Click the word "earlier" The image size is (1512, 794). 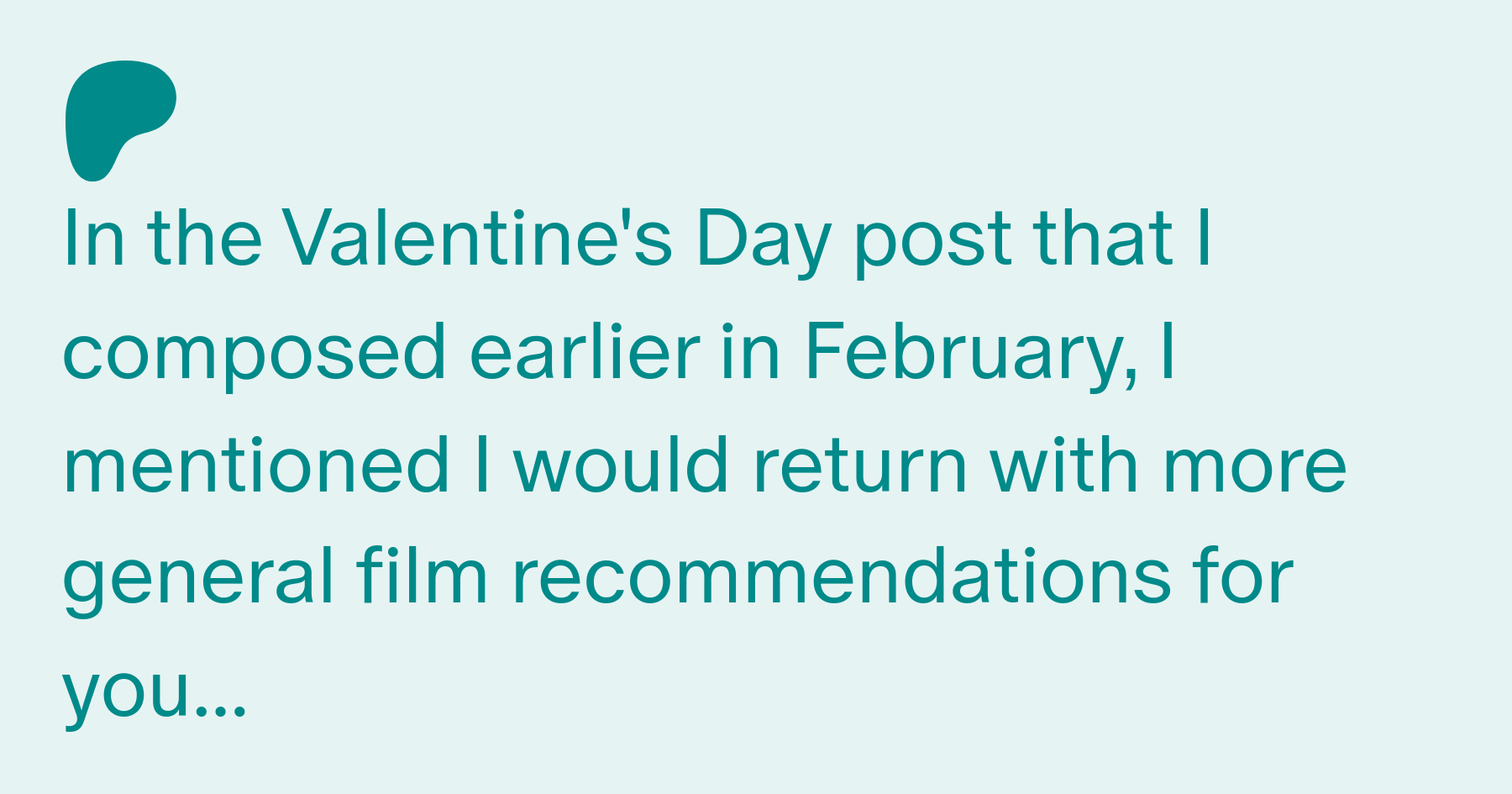point(584,351)
